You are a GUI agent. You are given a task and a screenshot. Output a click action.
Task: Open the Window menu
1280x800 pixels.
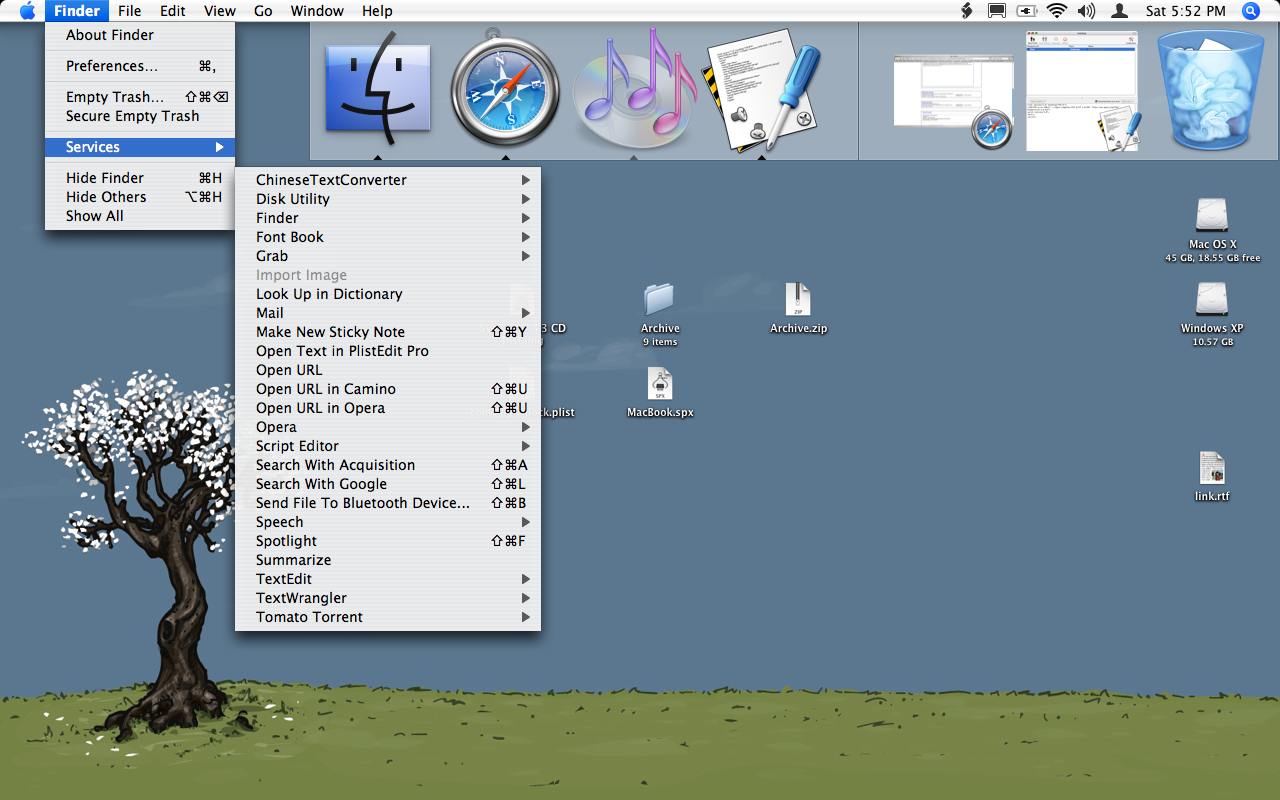point(317,11)
